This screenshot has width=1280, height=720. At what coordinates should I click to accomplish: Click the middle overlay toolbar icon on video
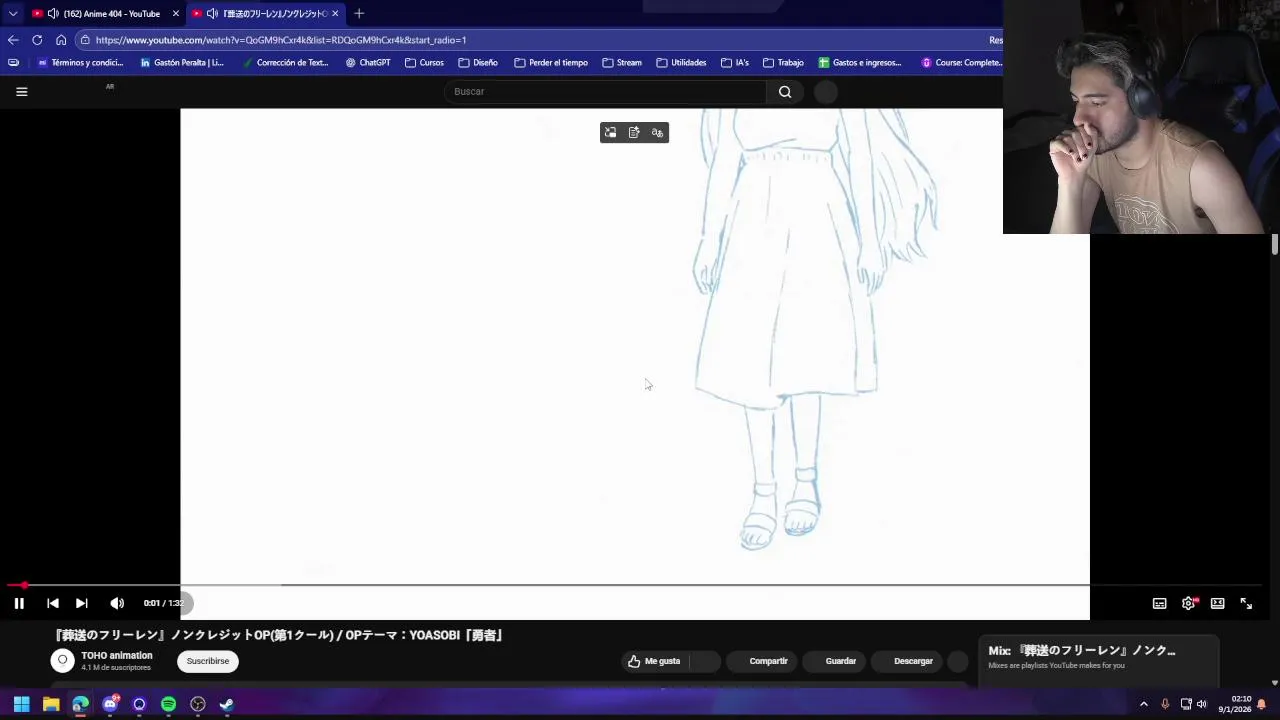(634, 132)
